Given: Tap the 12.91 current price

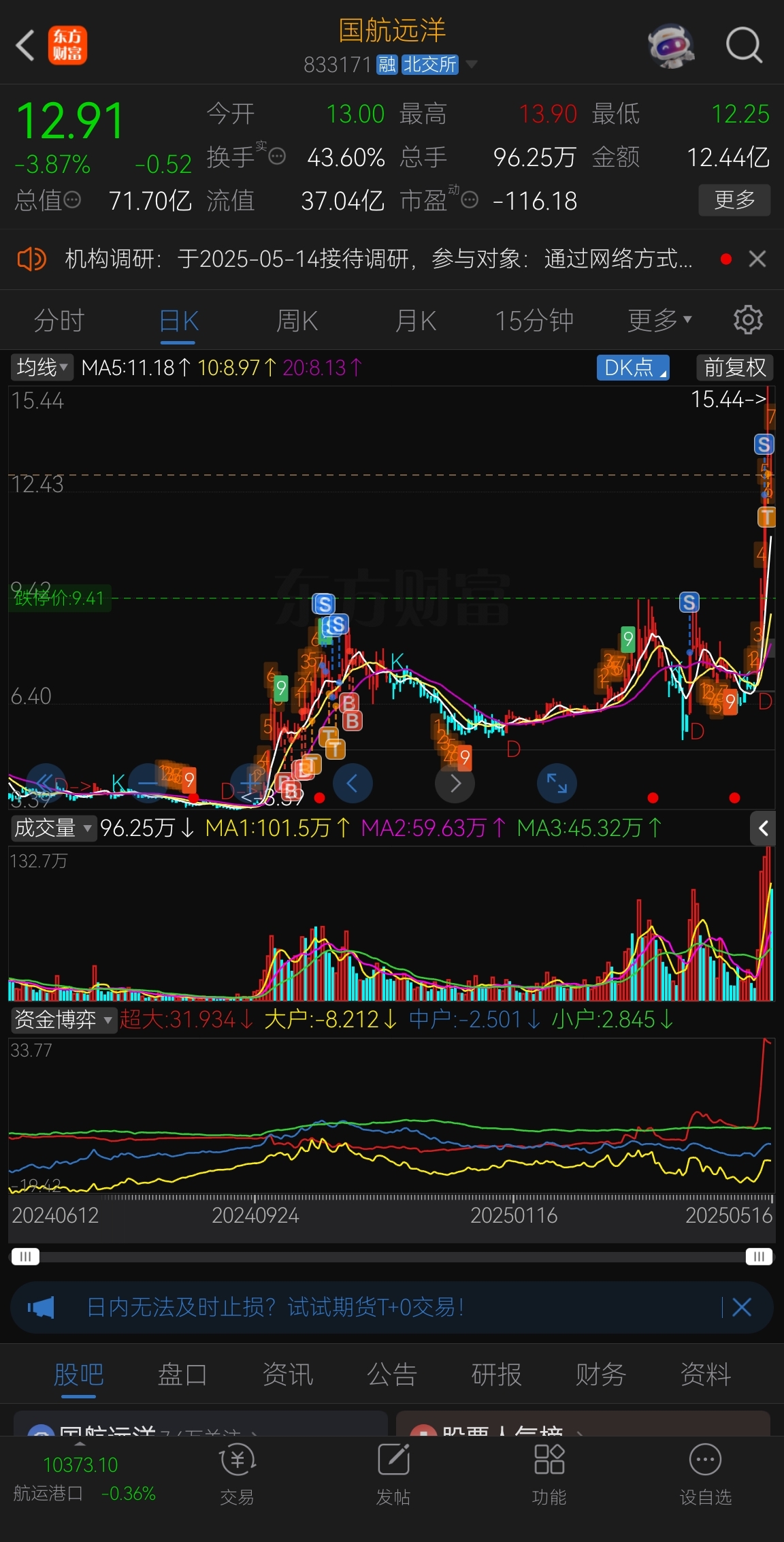Looking at the screenshot, I should 70,121.
